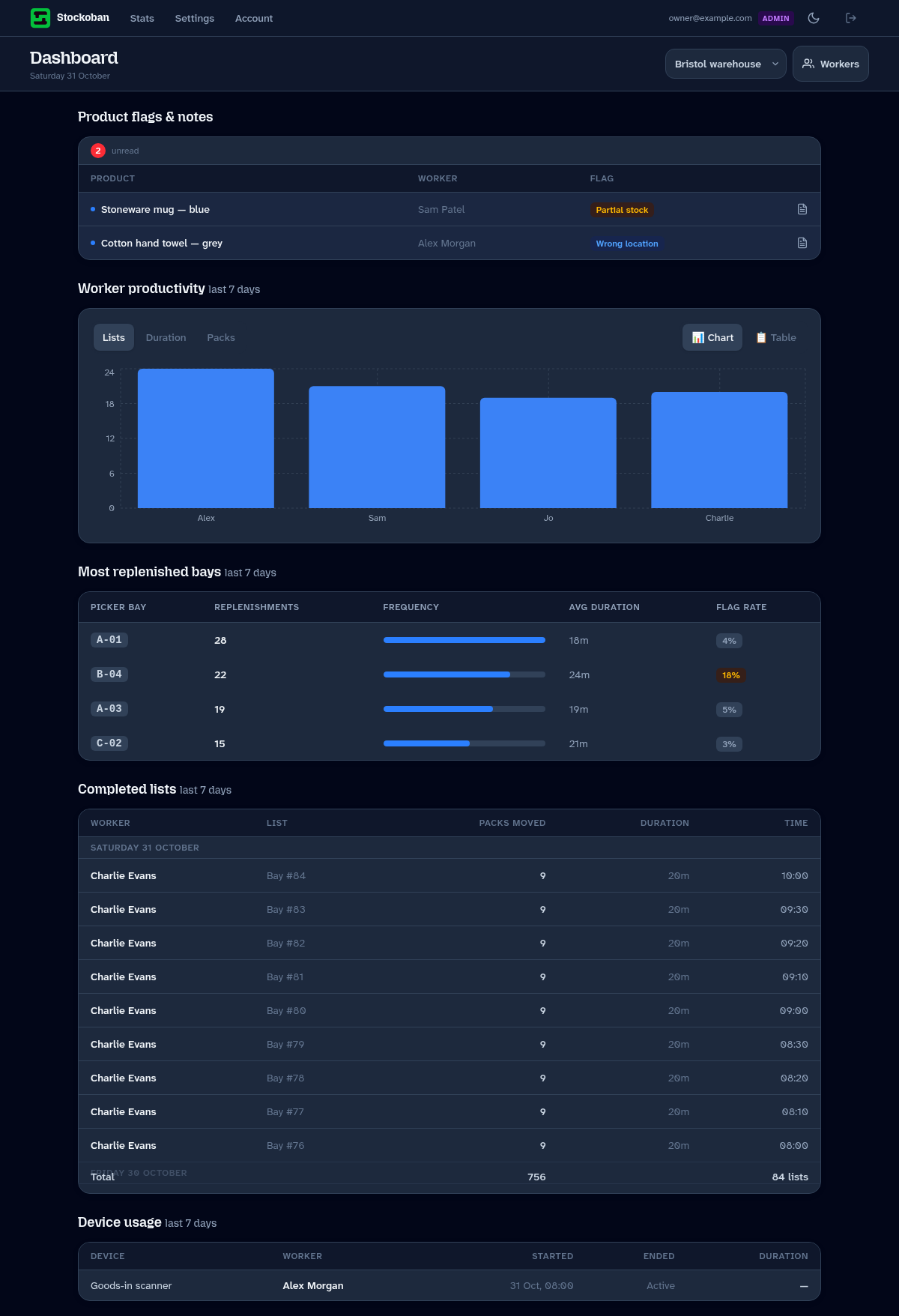Click the 18% flag rate badge
Screen dimensions: 899x1316
731,675
